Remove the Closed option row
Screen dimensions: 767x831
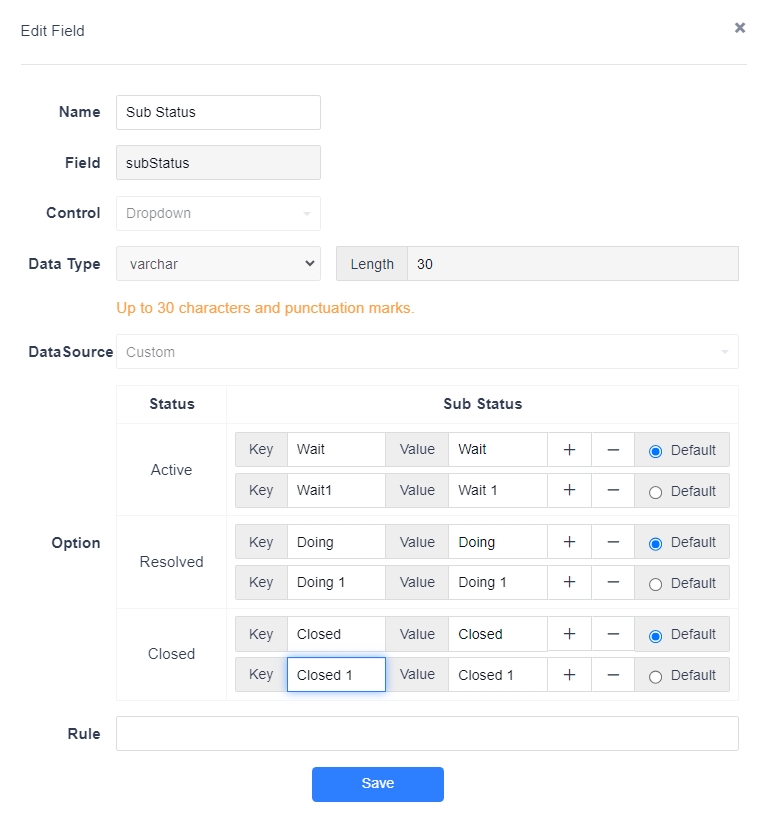(613, 634)
